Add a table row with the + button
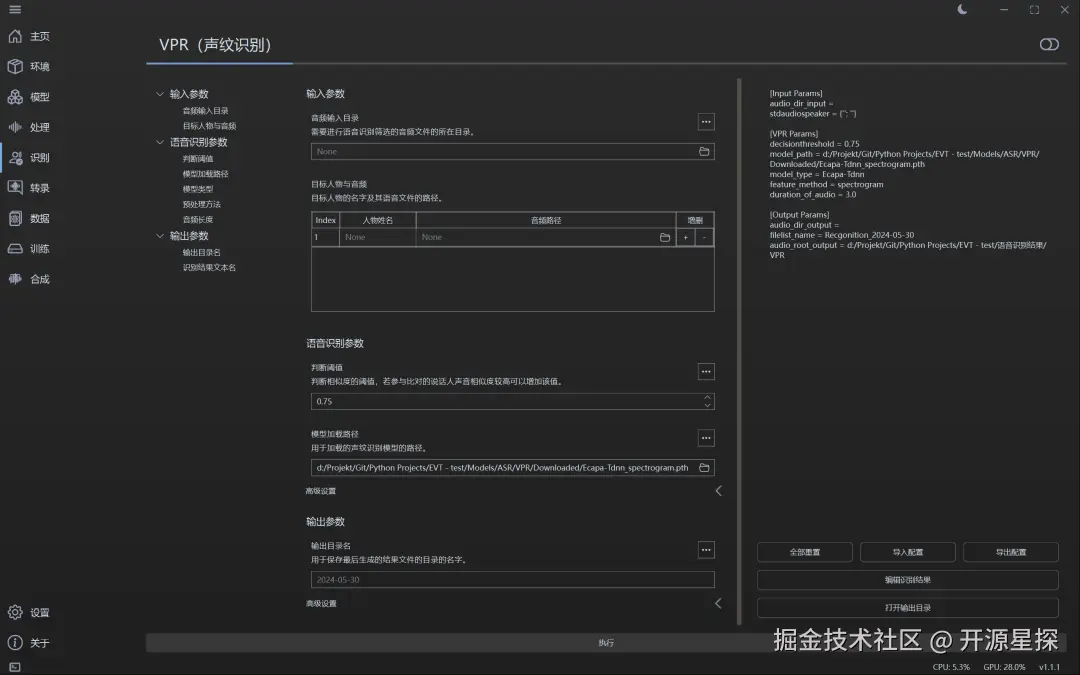1080x675 pixels. [684, 237]
